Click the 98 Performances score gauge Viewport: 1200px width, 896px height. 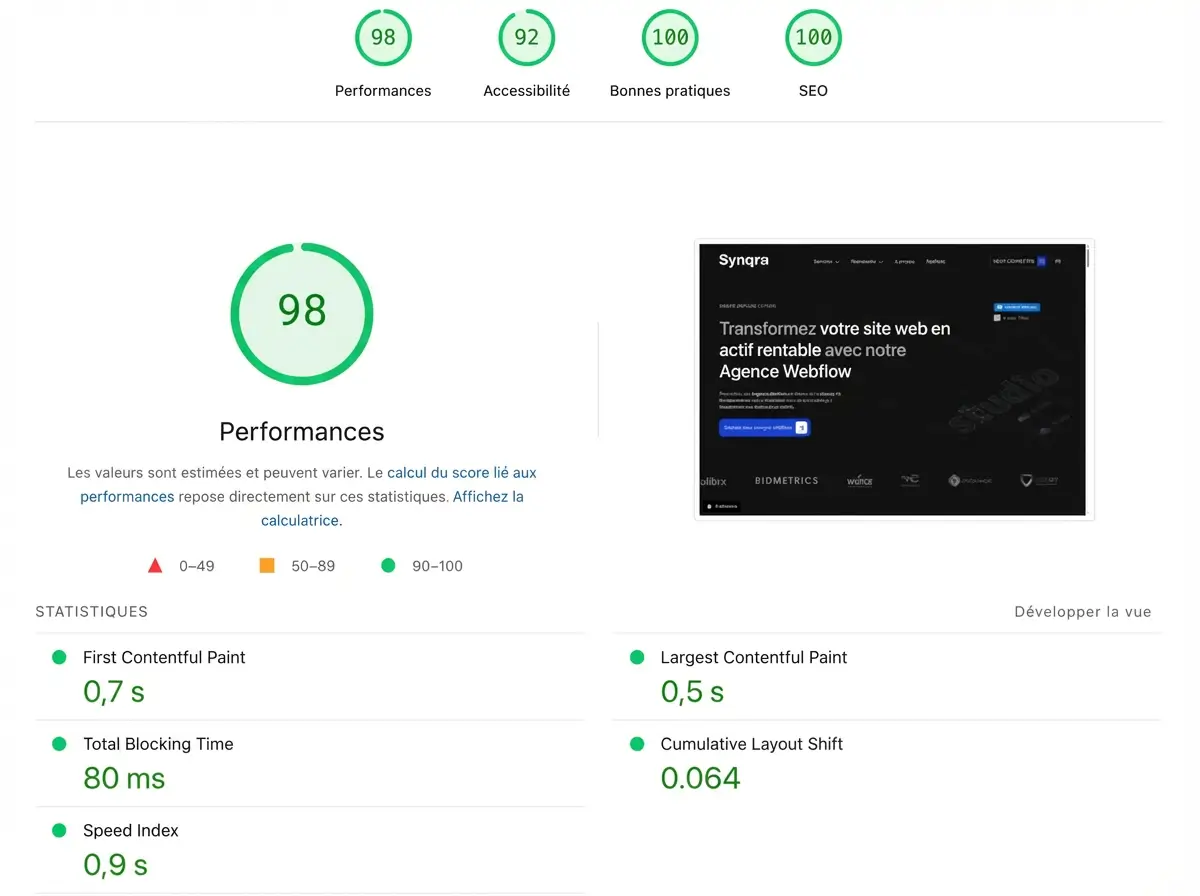point(383,37)
